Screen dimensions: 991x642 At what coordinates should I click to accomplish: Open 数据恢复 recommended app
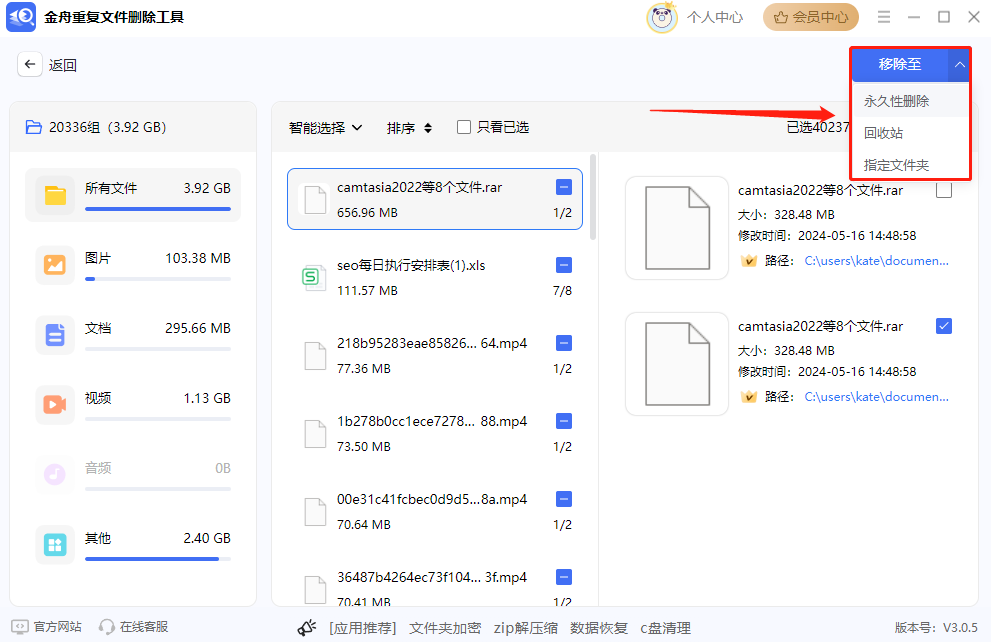click(599, 628)
